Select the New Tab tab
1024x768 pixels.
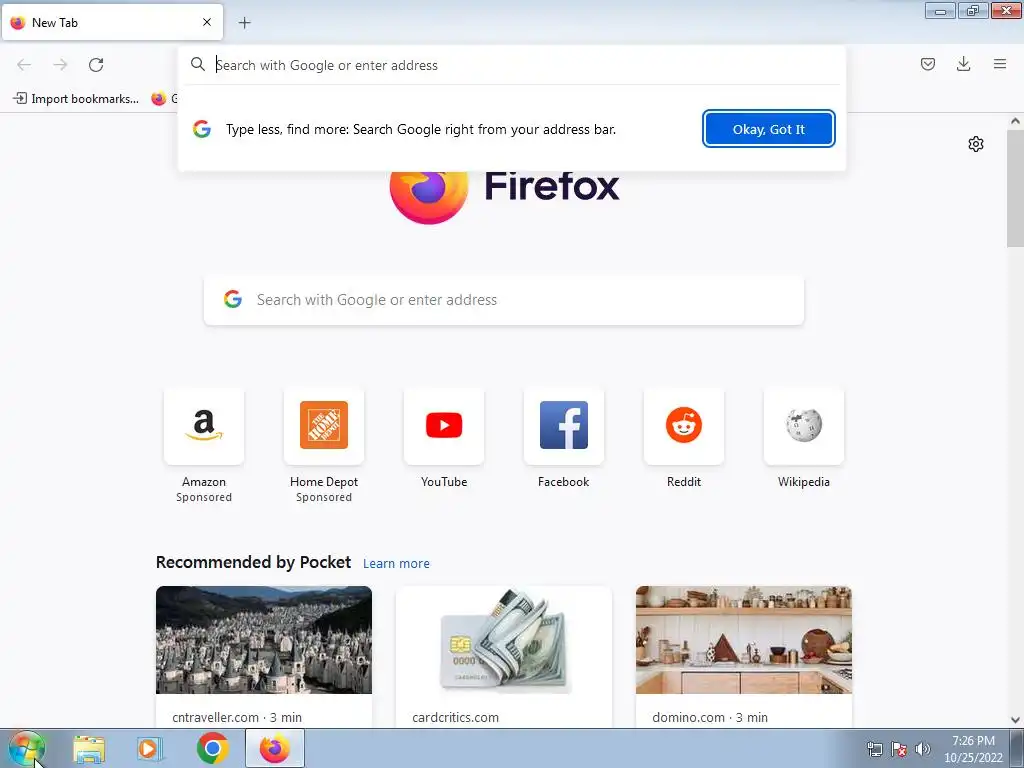click(112, 22)
